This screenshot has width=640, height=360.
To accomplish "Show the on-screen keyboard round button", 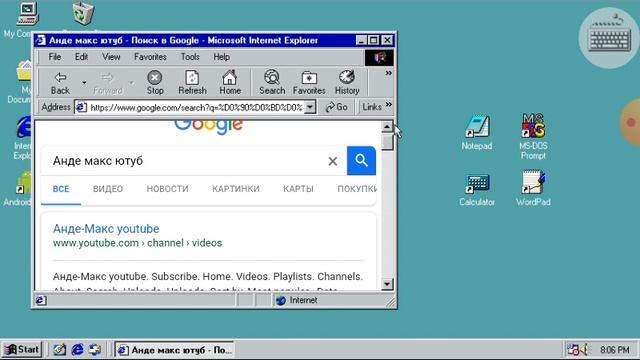I will coord(609,38).
